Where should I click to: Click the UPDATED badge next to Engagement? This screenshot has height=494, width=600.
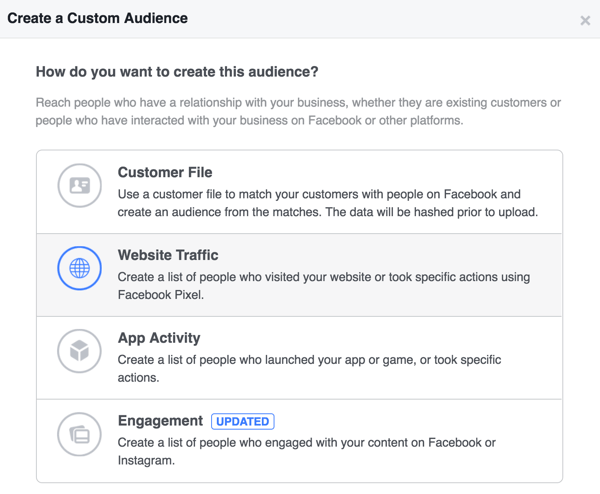(x=243, y=421)
